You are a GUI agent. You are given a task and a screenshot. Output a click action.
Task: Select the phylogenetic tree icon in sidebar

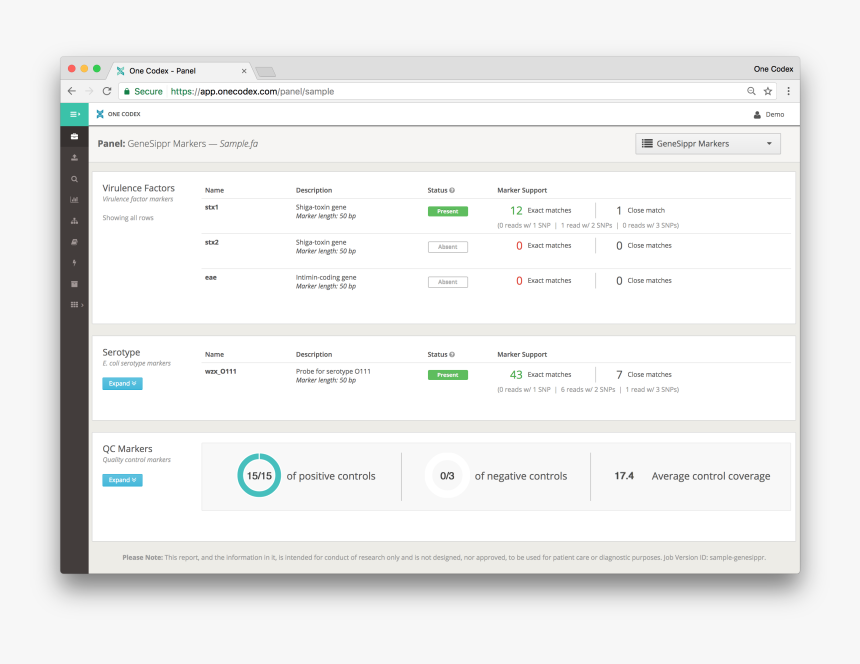pyautogui.click(x=74, y=220)
